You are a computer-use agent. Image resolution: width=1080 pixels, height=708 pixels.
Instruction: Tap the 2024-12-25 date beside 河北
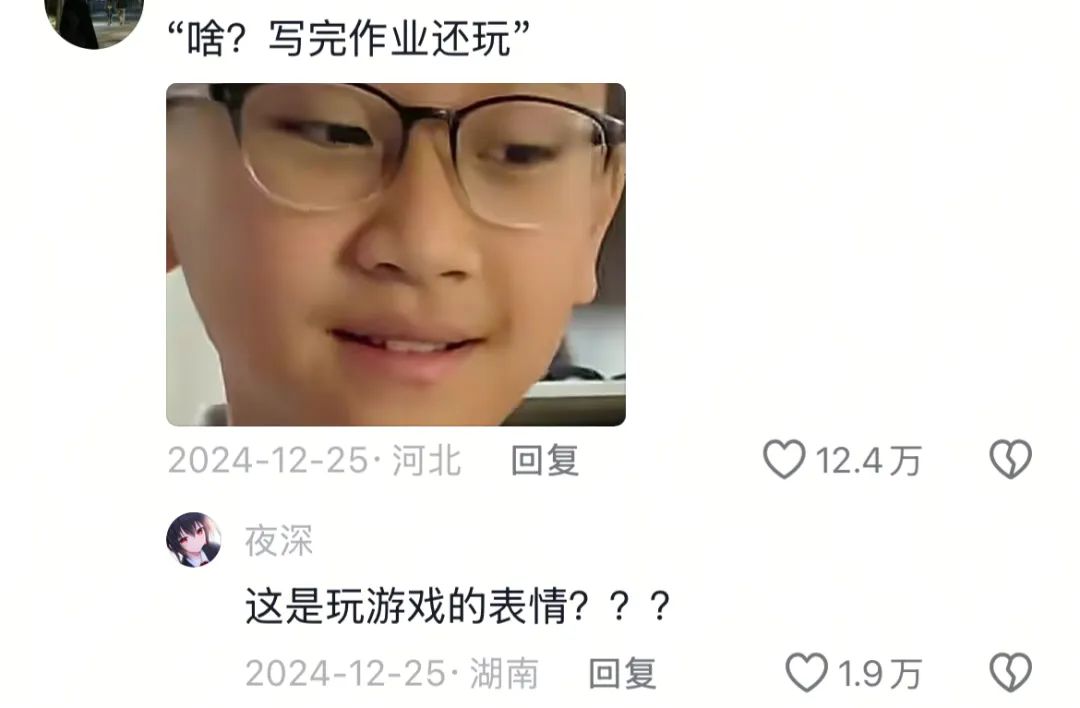[x=268, y=460]
